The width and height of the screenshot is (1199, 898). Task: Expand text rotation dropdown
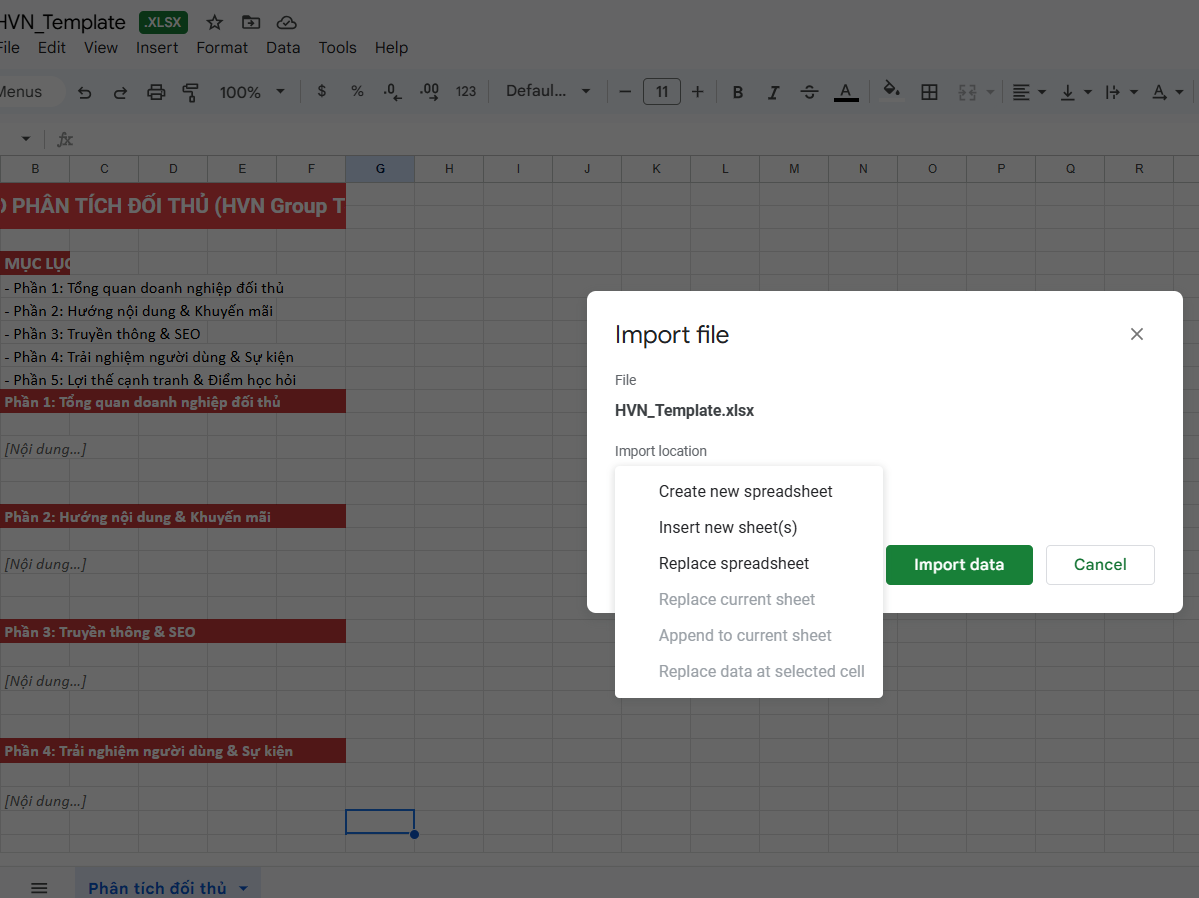1179,93
